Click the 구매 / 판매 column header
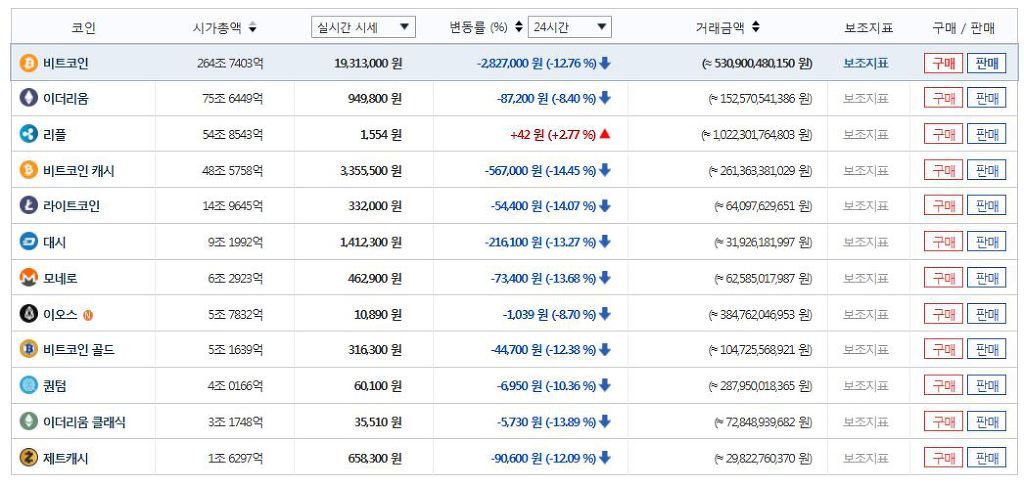1024x487 pixels. [964, 27]
